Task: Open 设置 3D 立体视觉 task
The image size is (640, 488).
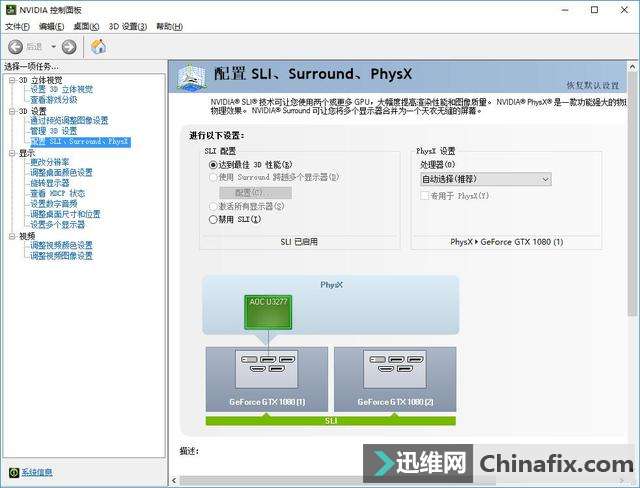Action: pyautogui.click(x=62, y=89)
